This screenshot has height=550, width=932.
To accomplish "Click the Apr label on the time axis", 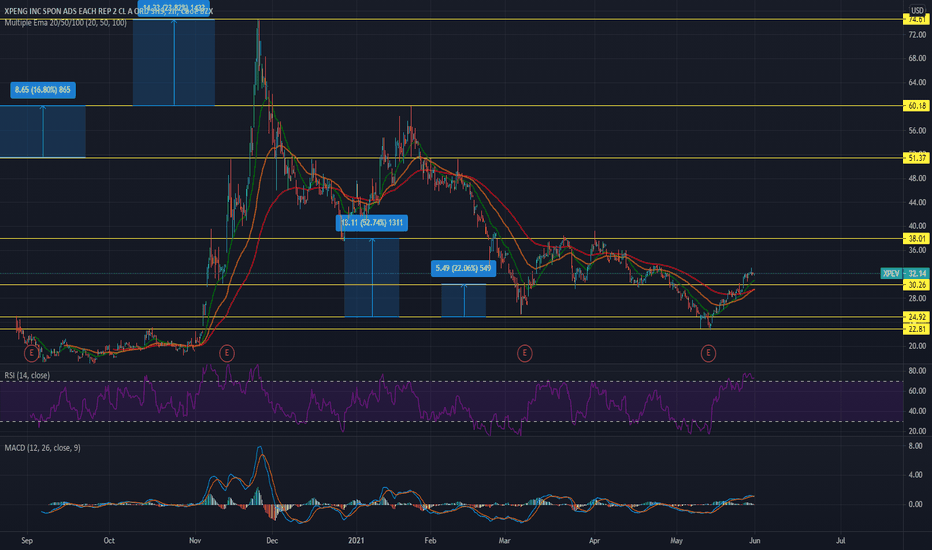I will [594, 540].
